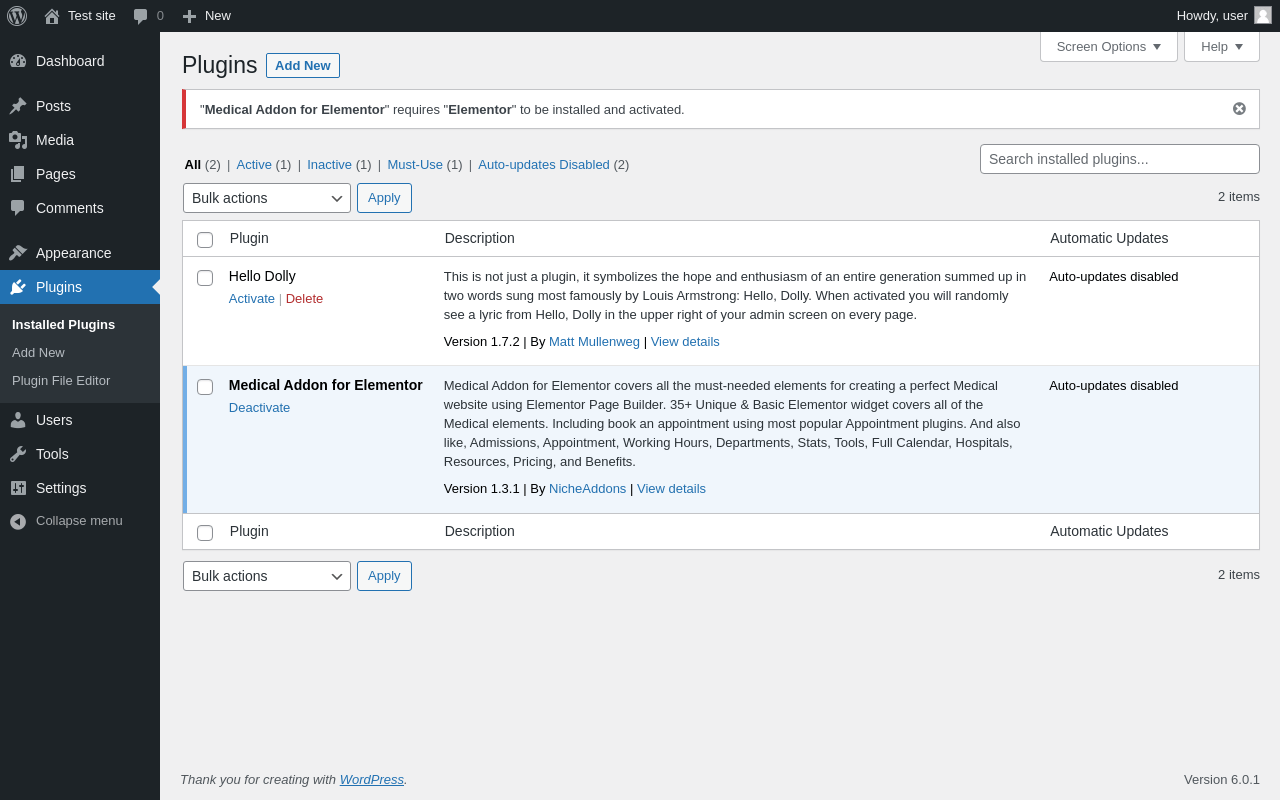Click the Tools wrench icon

click(18, 454)
